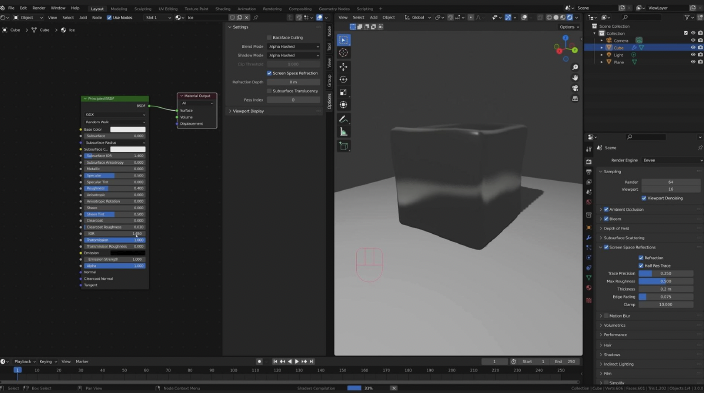Viewport: 704px width, 393px height.
Task: Enable rendered viewport shading mode
Action: pyautogui.click(x=570, y=18)
